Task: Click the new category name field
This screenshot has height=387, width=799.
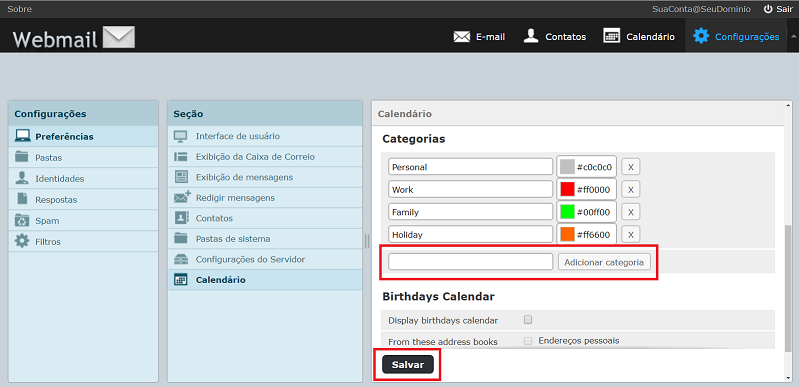Action: (x=470, y=262)
